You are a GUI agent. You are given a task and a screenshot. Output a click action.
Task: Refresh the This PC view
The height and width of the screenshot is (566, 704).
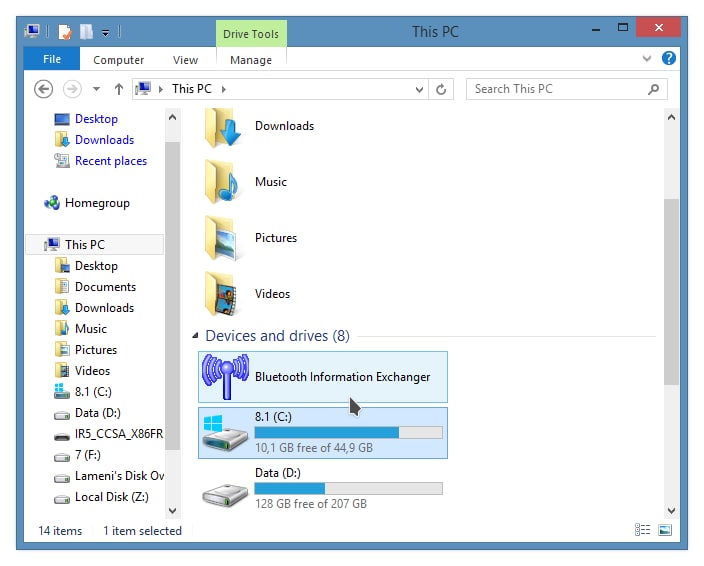coord(441,89)
